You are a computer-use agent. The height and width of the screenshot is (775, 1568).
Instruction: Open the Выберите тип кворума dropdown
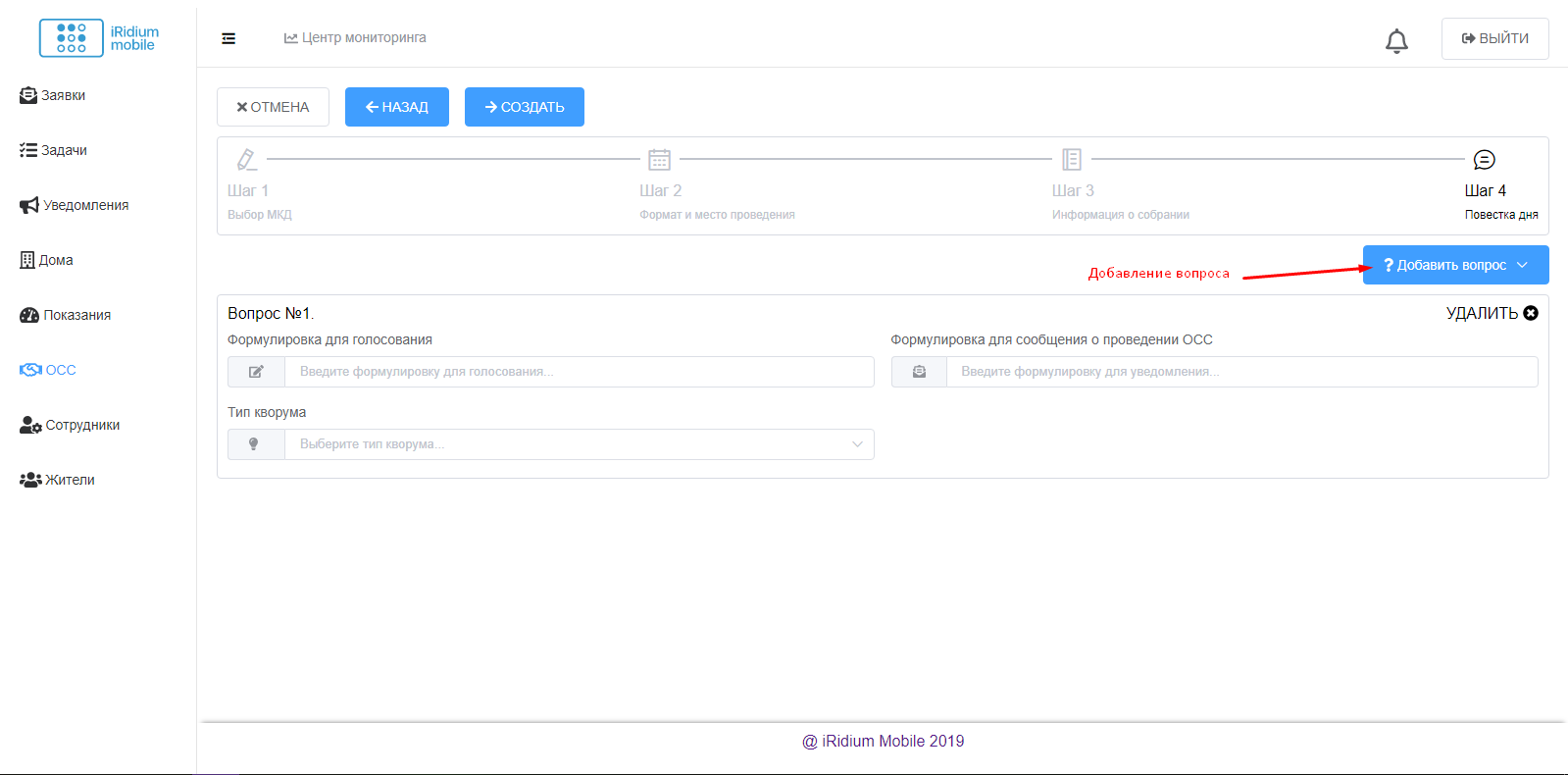pyautogui.click(x=580, y=444)
